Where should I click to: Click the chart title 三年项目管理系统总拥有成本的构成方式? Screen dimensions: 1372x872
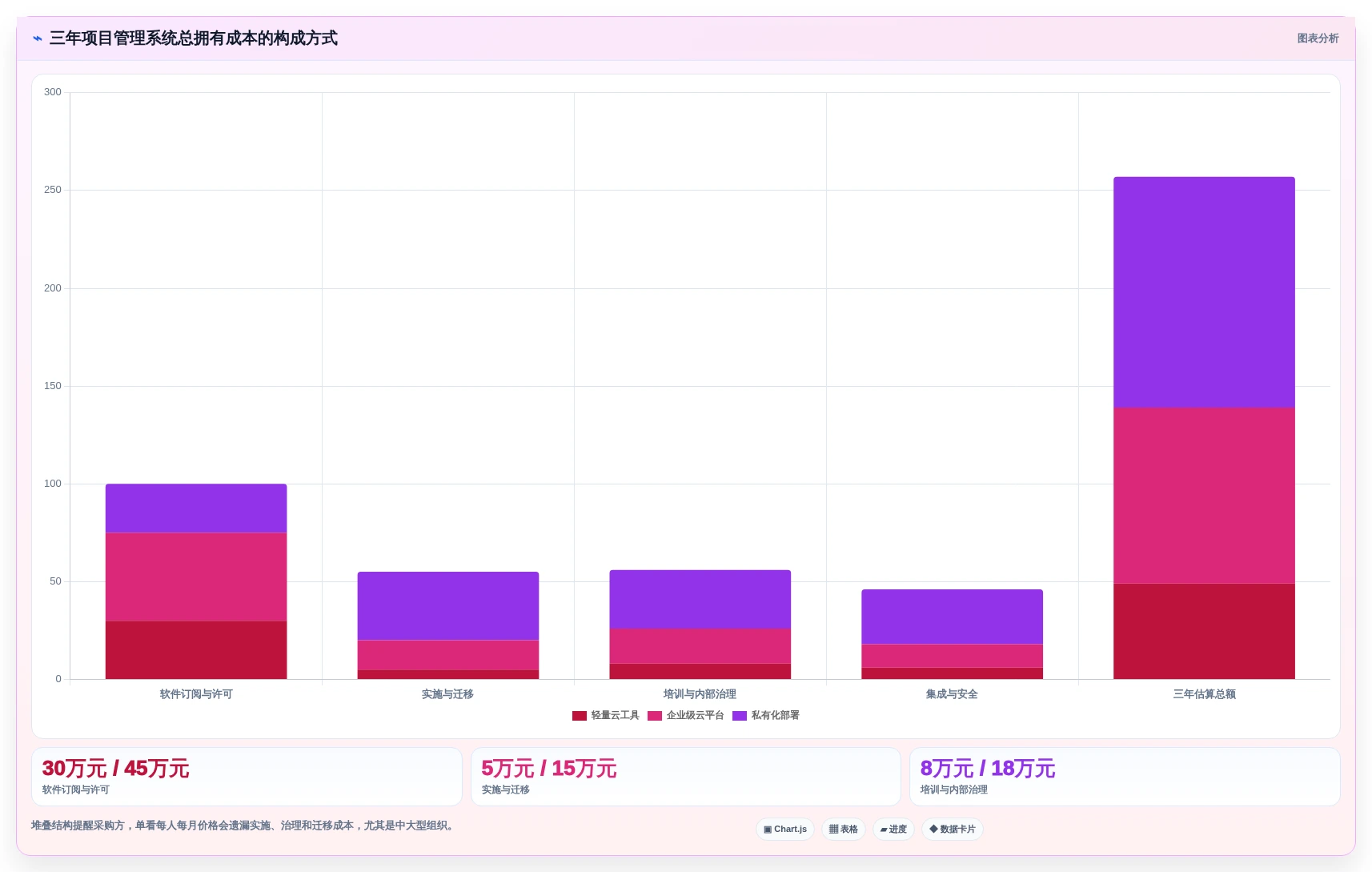point(194,38)
